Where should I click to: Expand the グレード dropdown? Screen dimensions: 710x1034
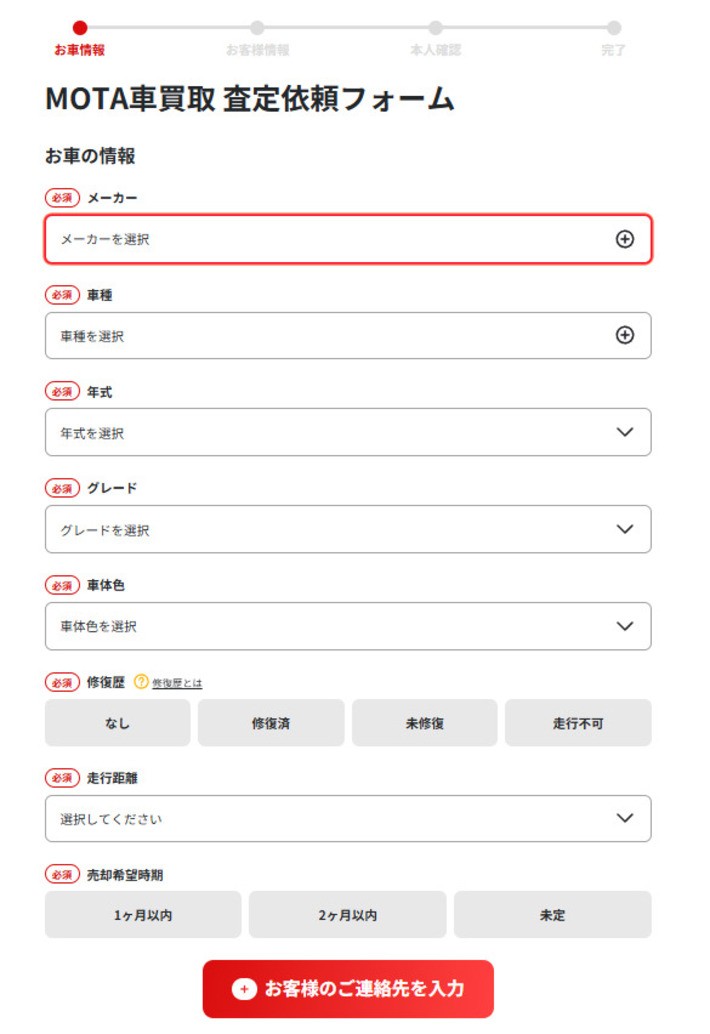pos(347,530)
